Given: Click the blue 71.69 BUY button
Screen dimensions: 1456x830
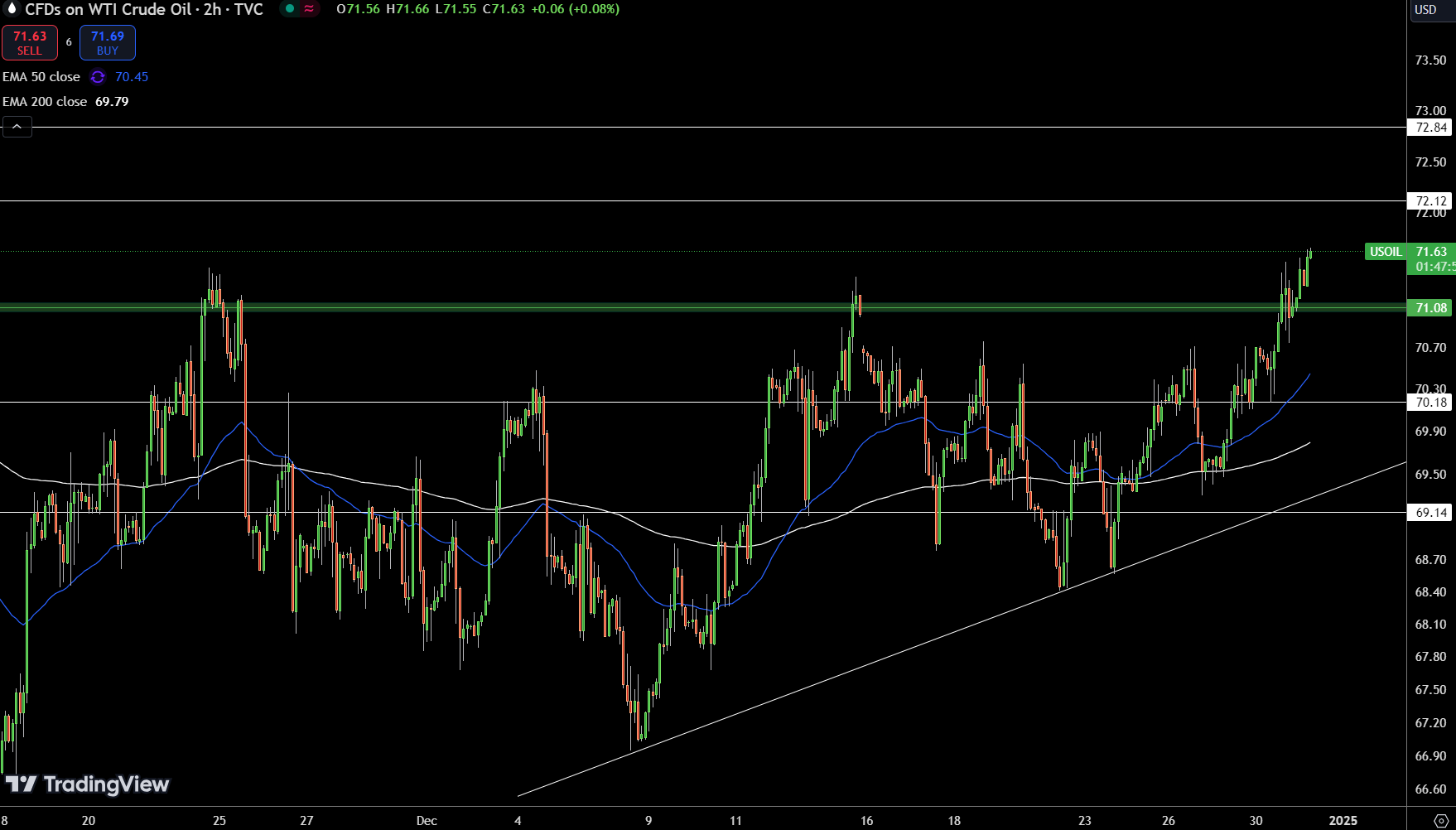Looking at the screenshot, I should pyautogui.click(x=108, y=43).
